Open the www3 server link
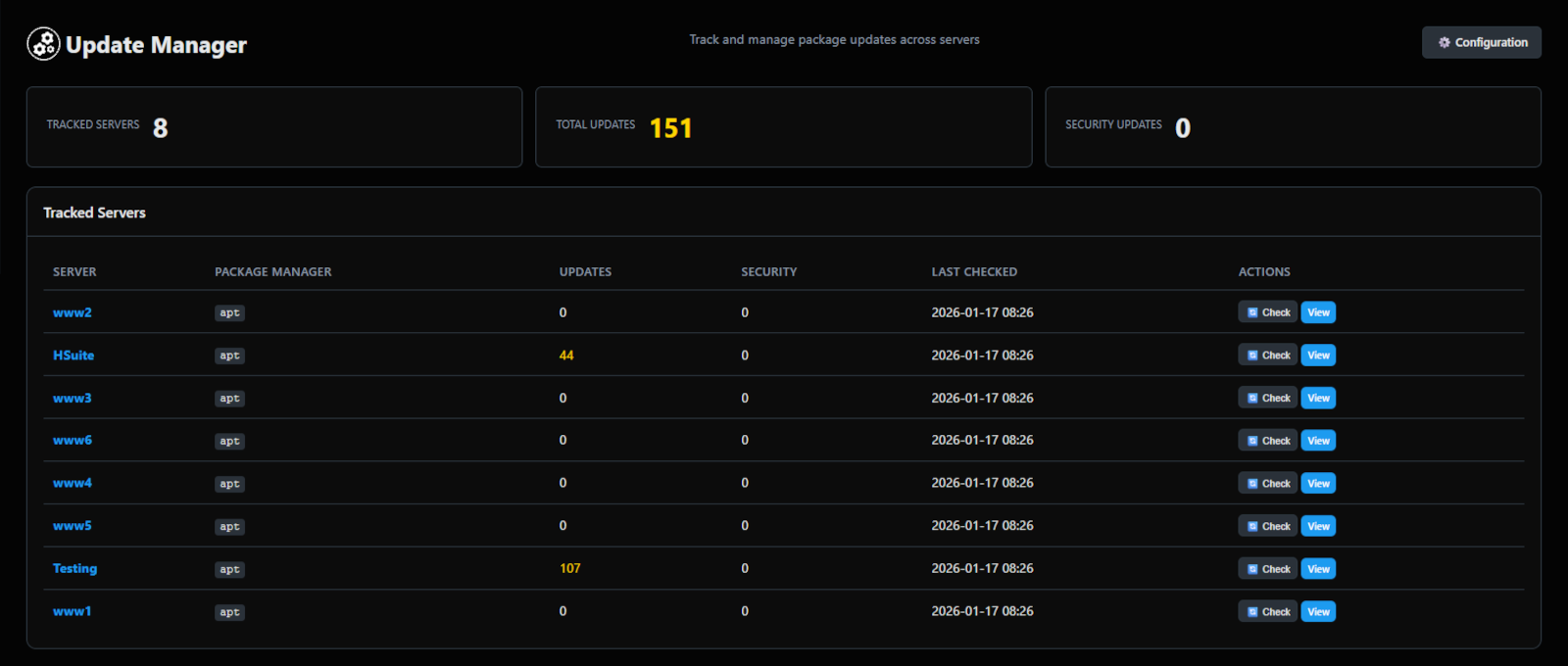The height and width of the screenshot is (666, 1568). (72, 398)
